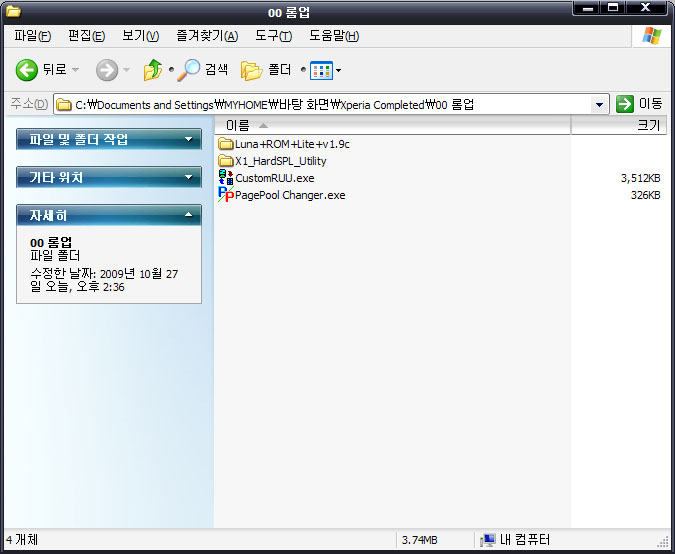The image size is (675, 554).
Task: Collapse the 파일 및 폴더 작업 panel
Action: 189,140
